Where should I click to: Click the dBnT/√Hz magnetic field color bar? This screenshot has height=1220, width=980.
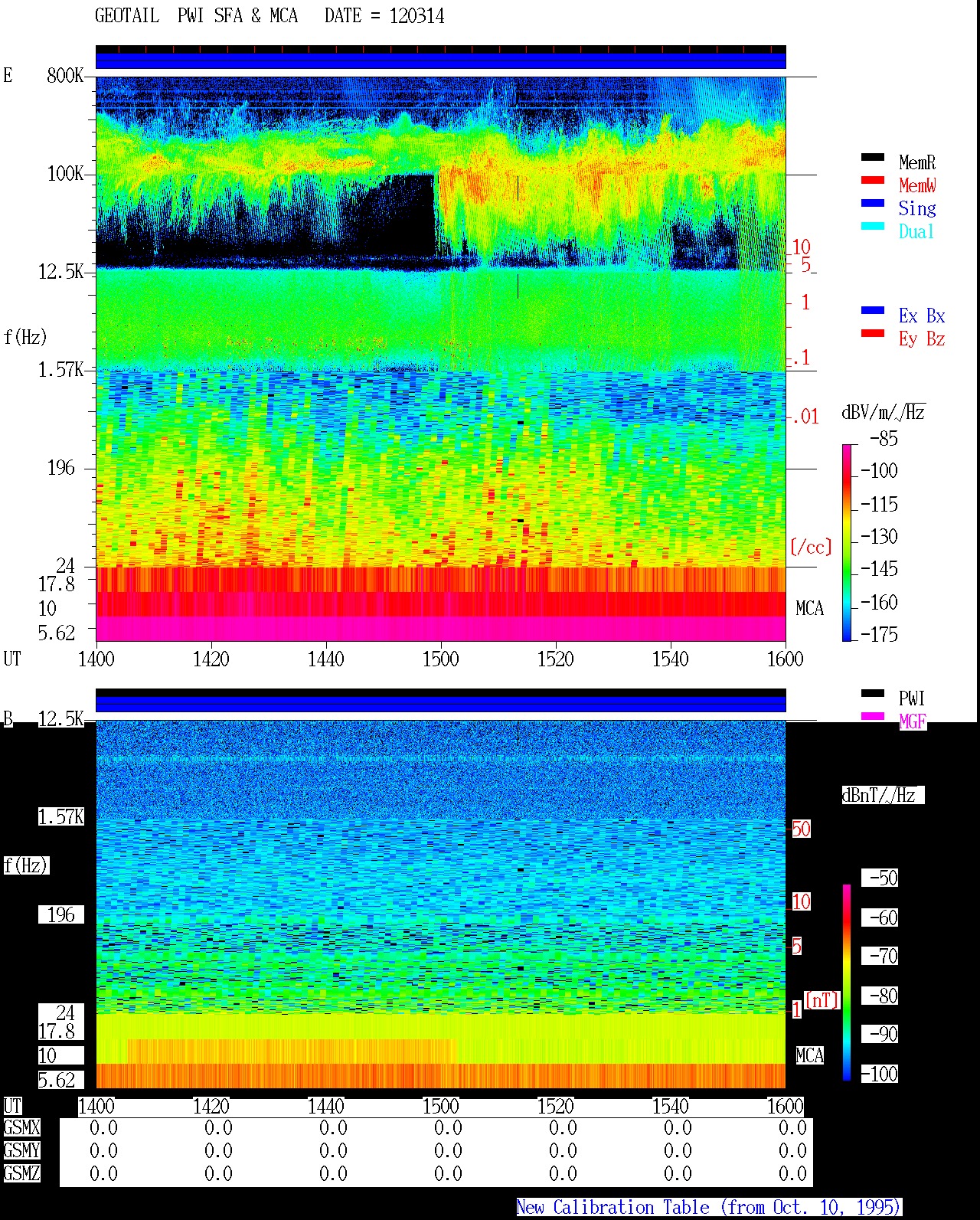(x=847, y=983)
